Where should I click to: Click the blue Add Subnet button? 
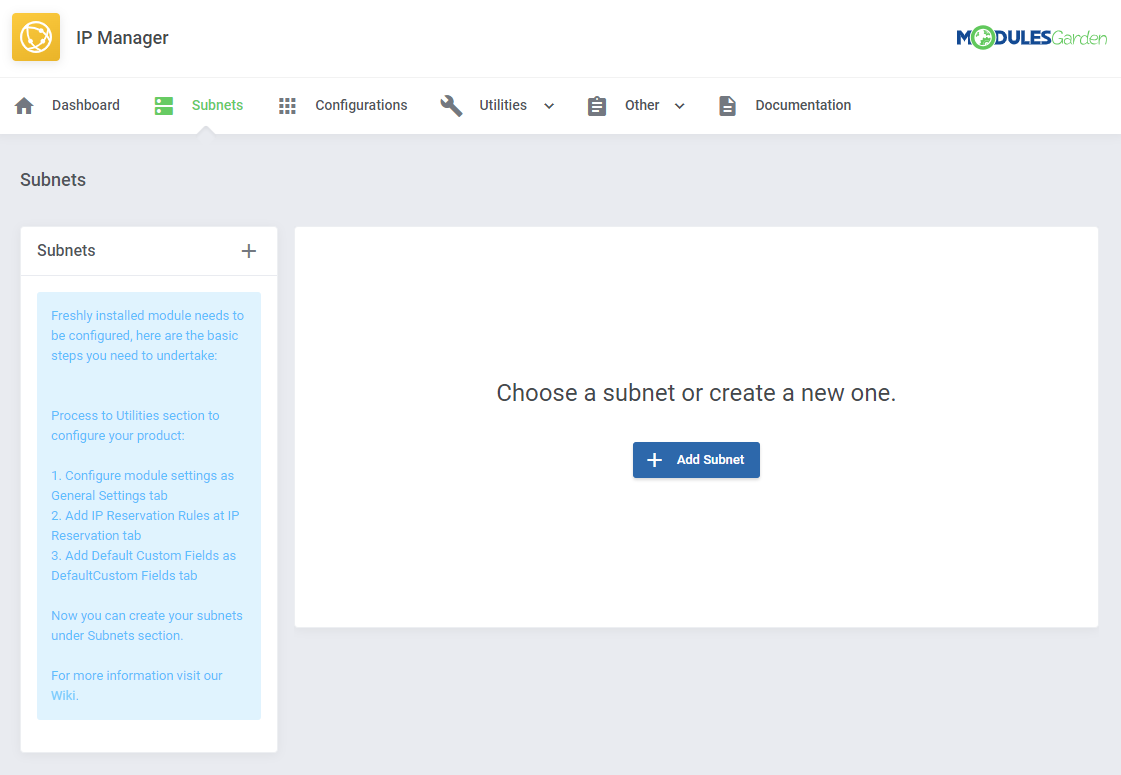pyautogui.click(x=696, y=460)
